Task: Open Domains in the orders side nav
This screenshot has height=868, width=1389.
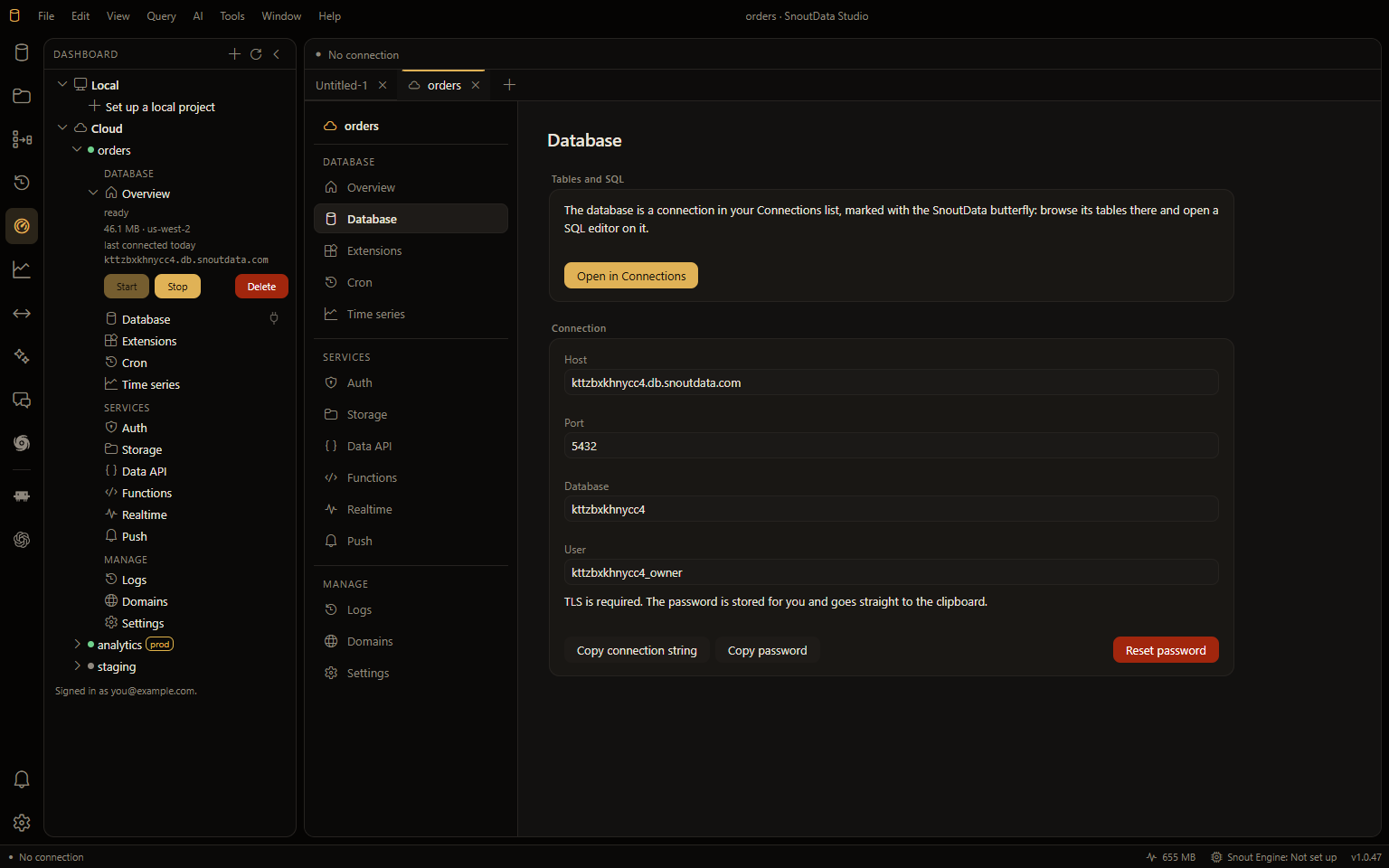Action: click(x=411, y=641)
